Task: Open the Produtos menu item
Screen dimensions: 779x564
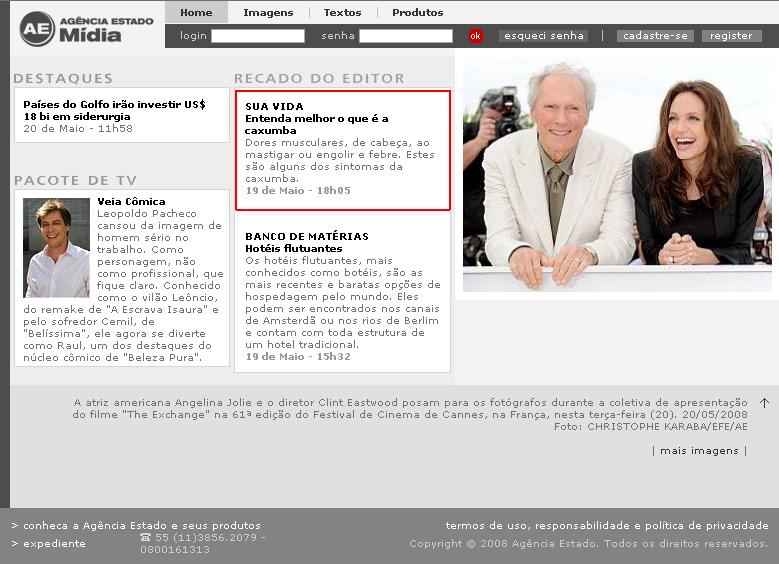Action: pyautogui.click(x=417, y=12)
